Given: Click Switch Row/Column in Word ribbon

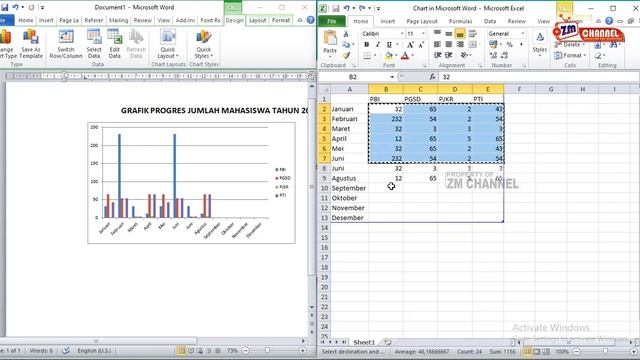Looking at the screenshot, I should coord(66,44).
